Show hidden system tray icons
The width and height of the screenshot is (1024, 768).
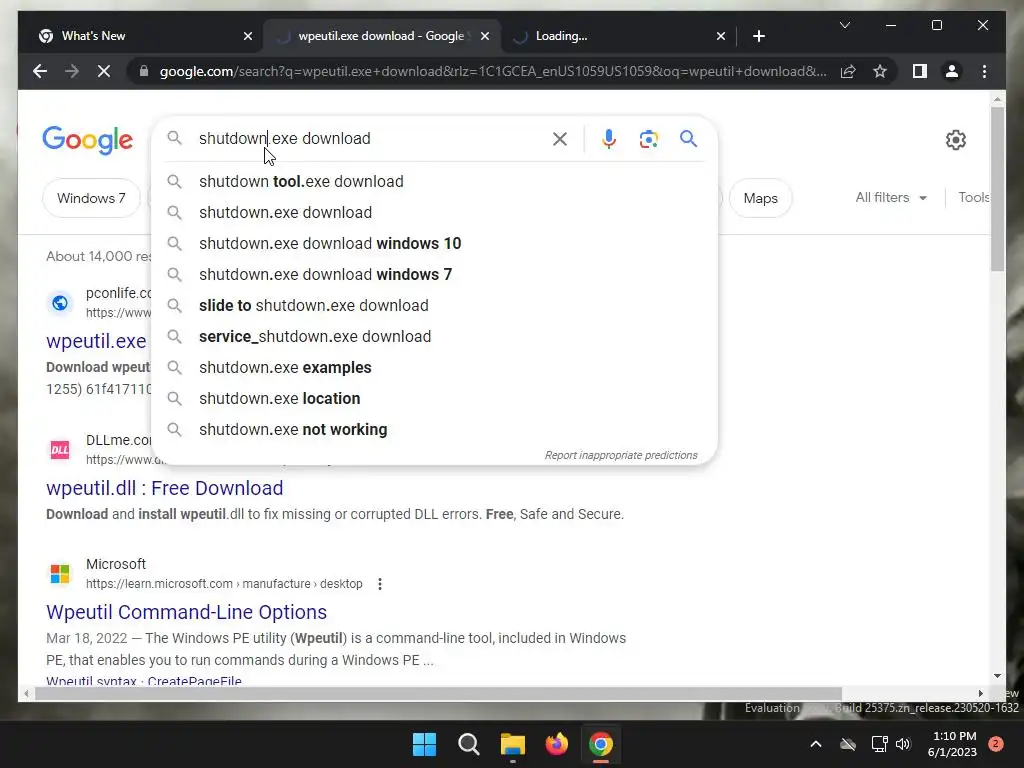coord(816,744)
